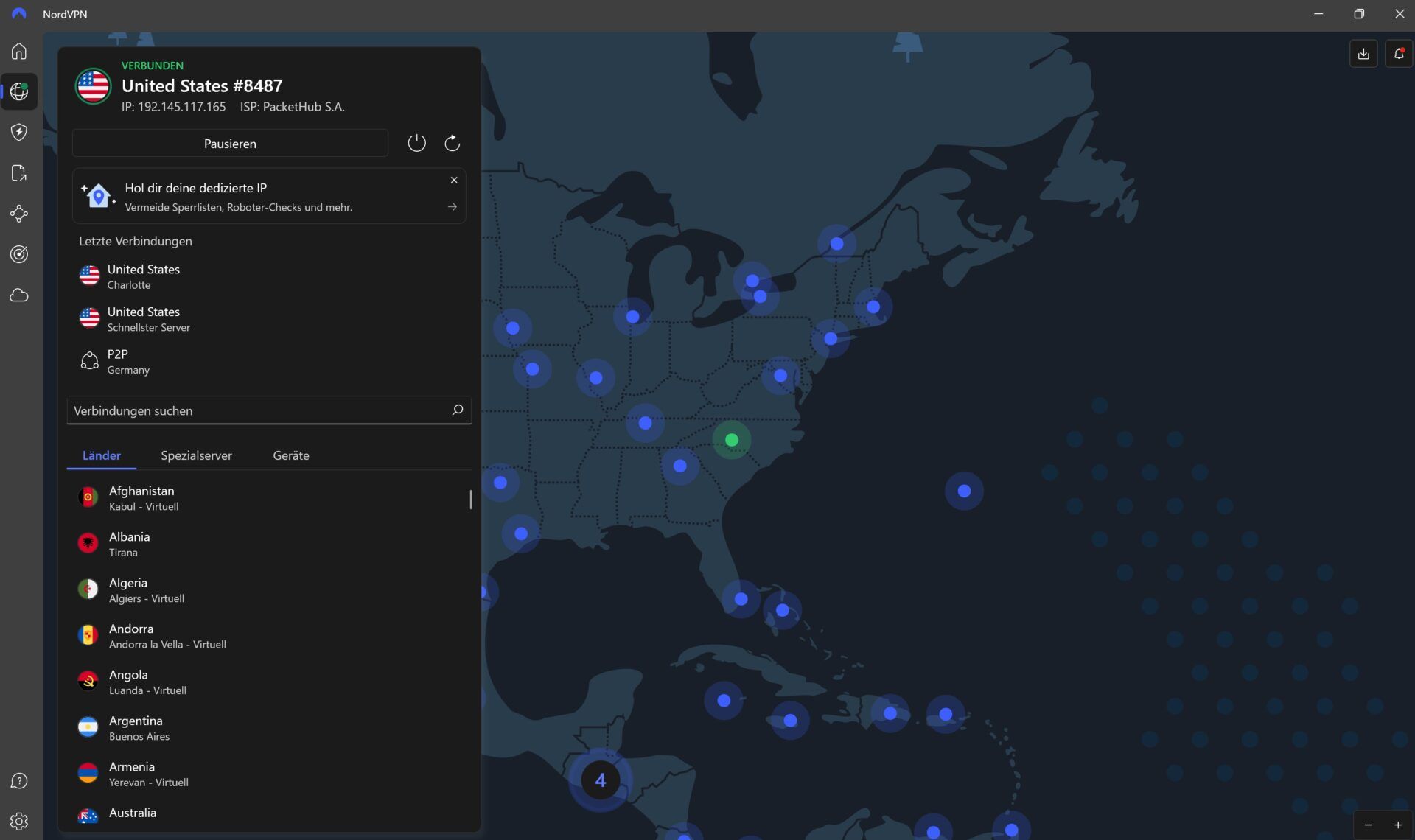The width and height of the screenshot is (1415, 840).
Task: Open Threat Protection shield icon
Action: click(19, 132)
